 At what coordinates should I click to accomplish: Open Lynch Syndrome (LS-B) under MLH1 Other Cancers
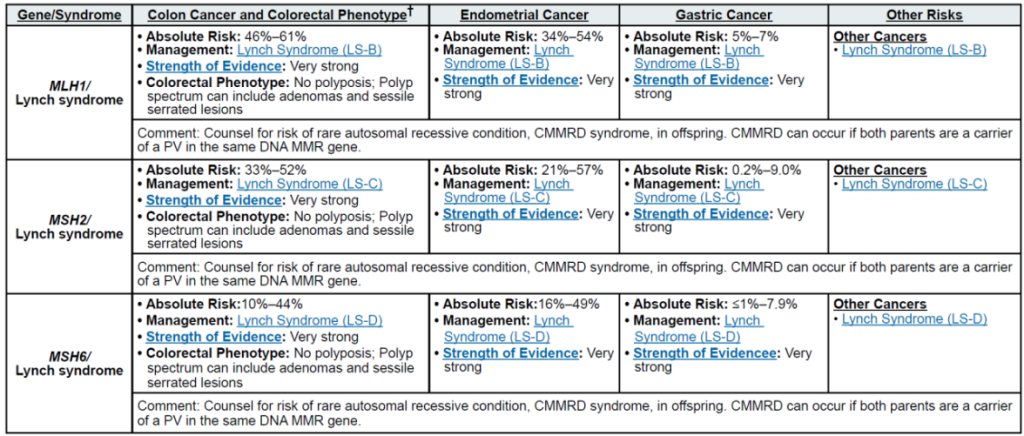[x=914, y=49]
